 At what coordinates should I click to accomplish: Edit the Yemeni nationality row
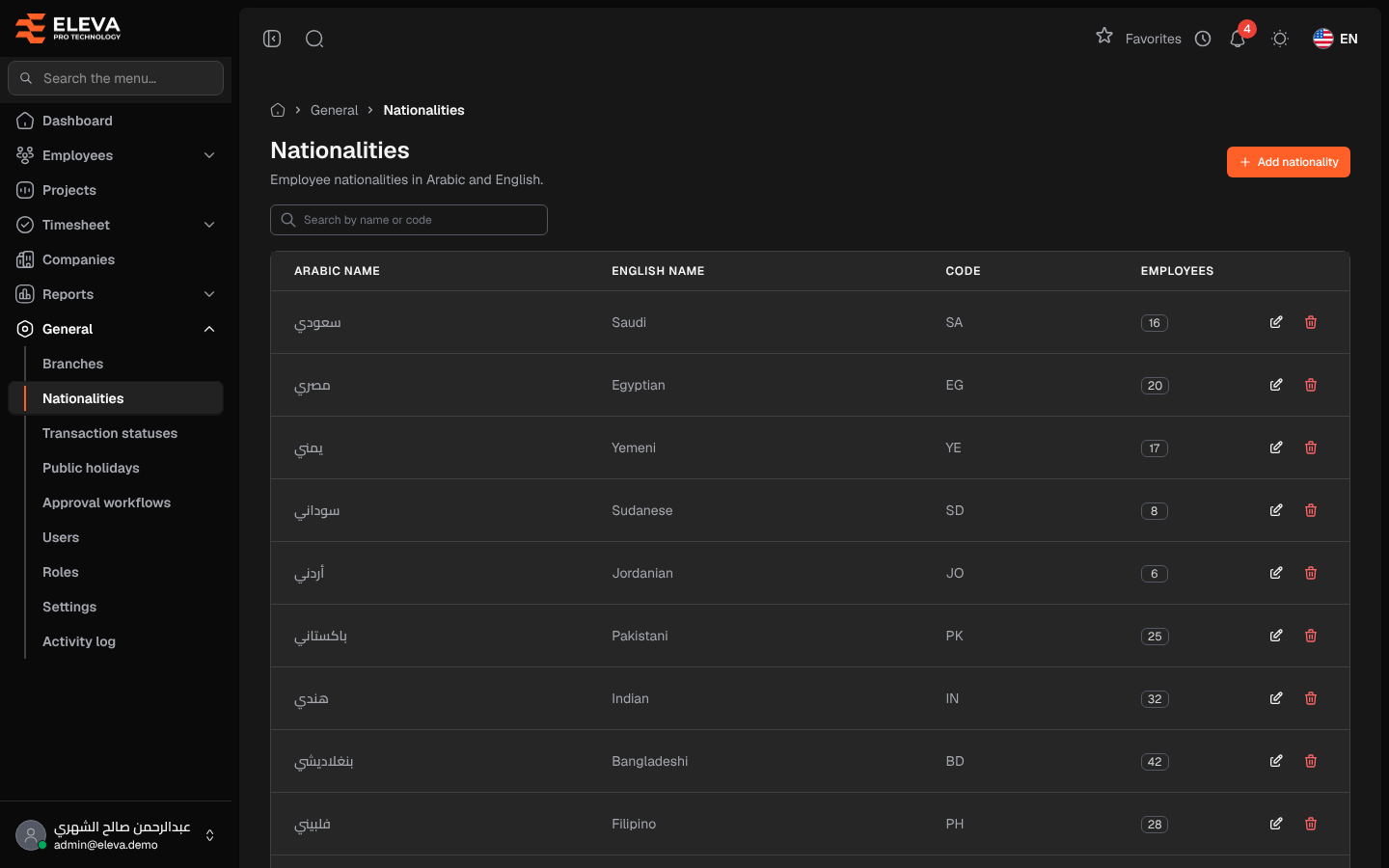coord(1276,448)
